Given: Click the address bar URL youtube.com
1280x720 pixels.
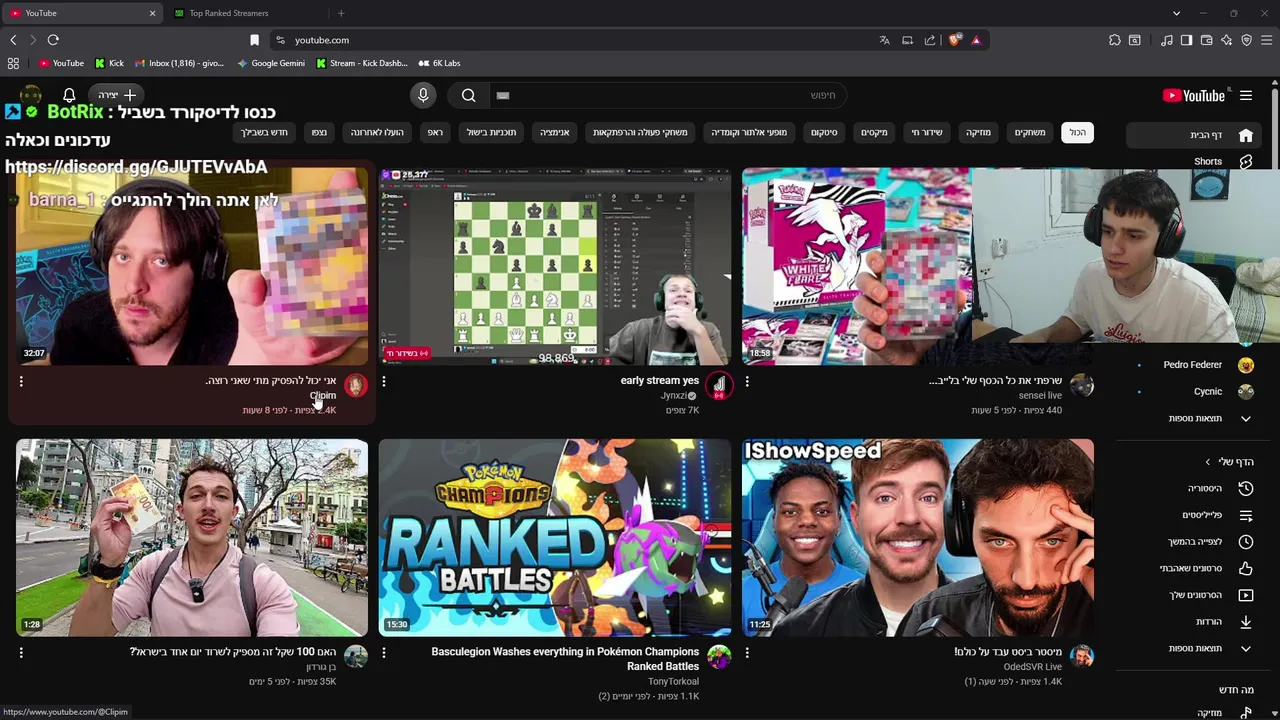Looking at the screenshot, I should point(322,40).
